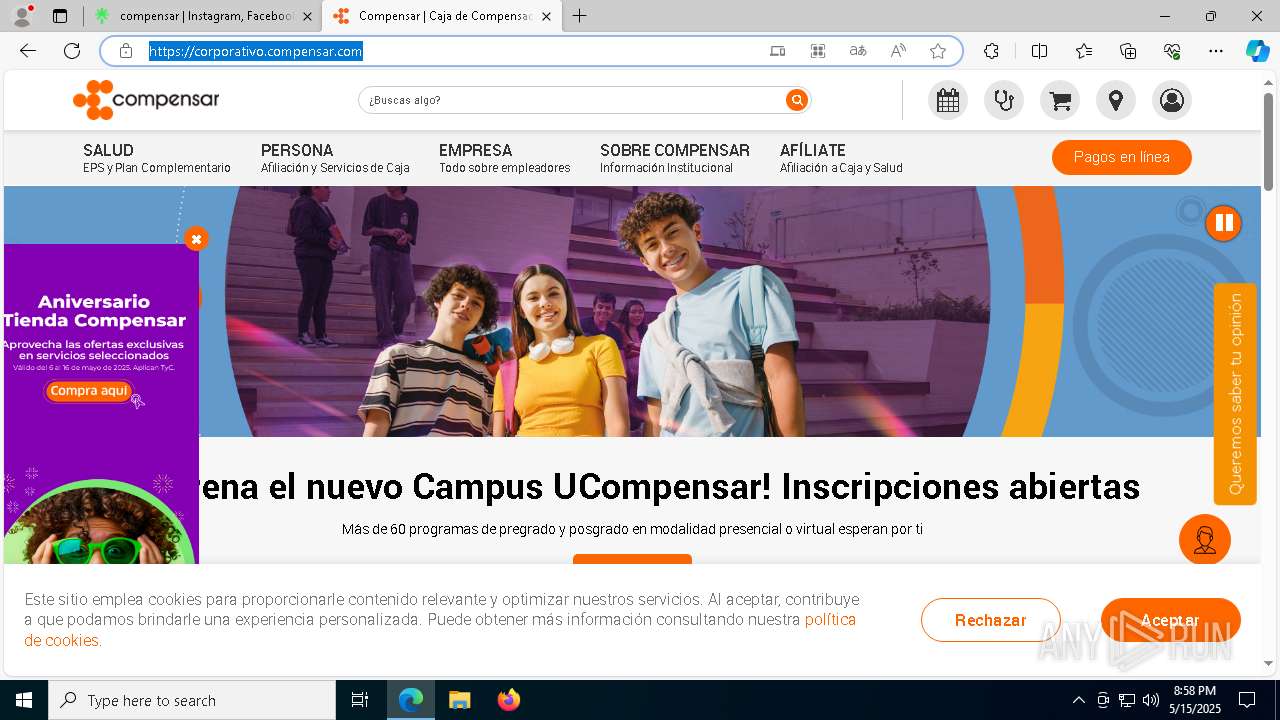Pause the banner carousel

click(x=1223, y=223)
